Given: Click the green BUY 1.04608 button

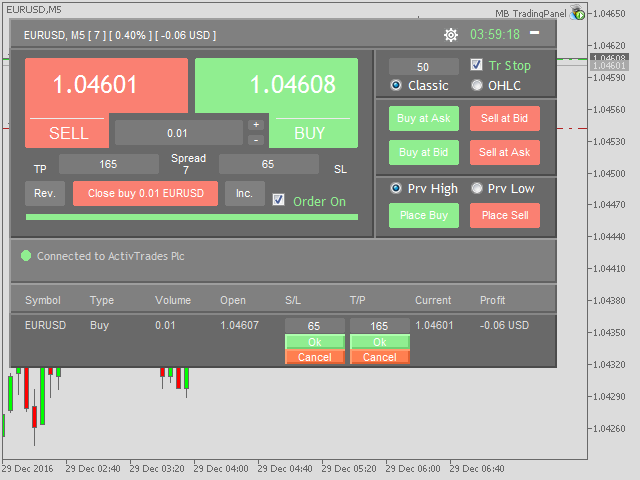Looking at the screenshot, I should [x=276, y=86].
